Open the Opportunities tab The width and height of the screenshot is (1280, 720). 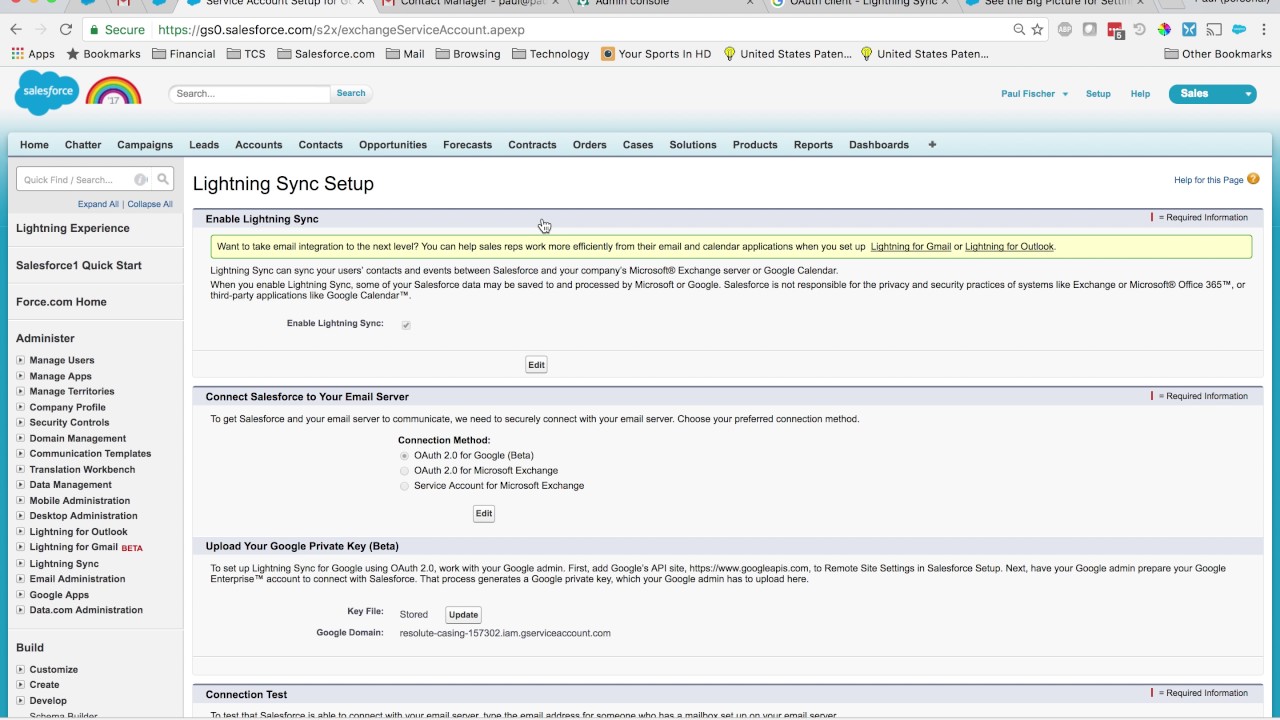coord(393,145)
